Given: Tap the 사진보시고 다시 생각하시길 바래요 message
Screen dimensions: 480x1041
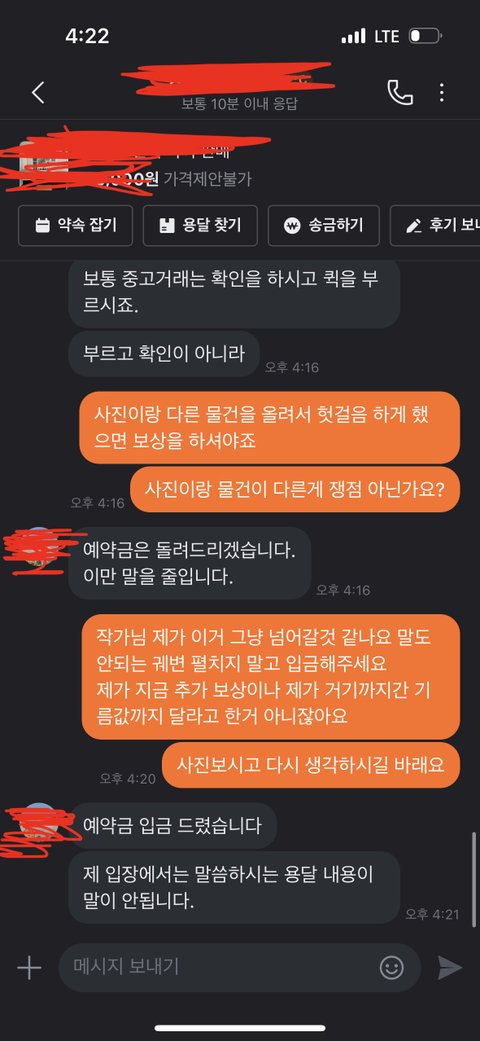Looking at the screenshot, I should pos(311,763).
